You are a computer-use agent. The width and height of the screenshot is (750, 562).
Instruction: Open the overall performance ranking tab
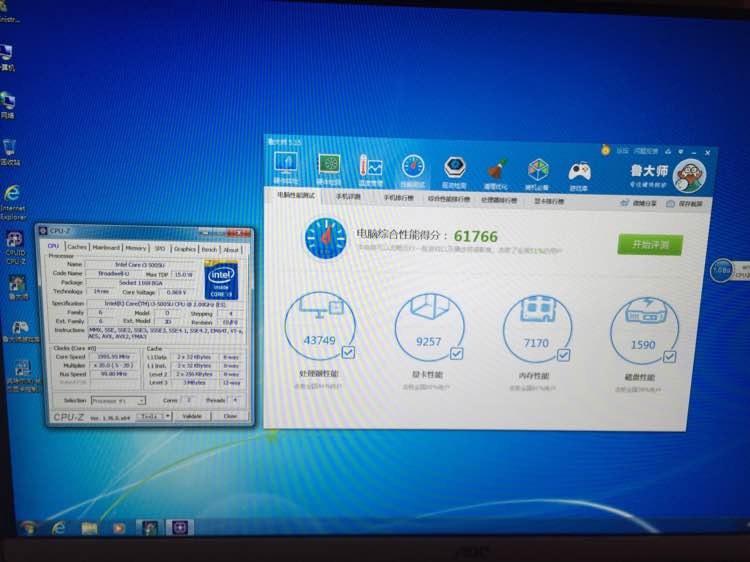448,198
